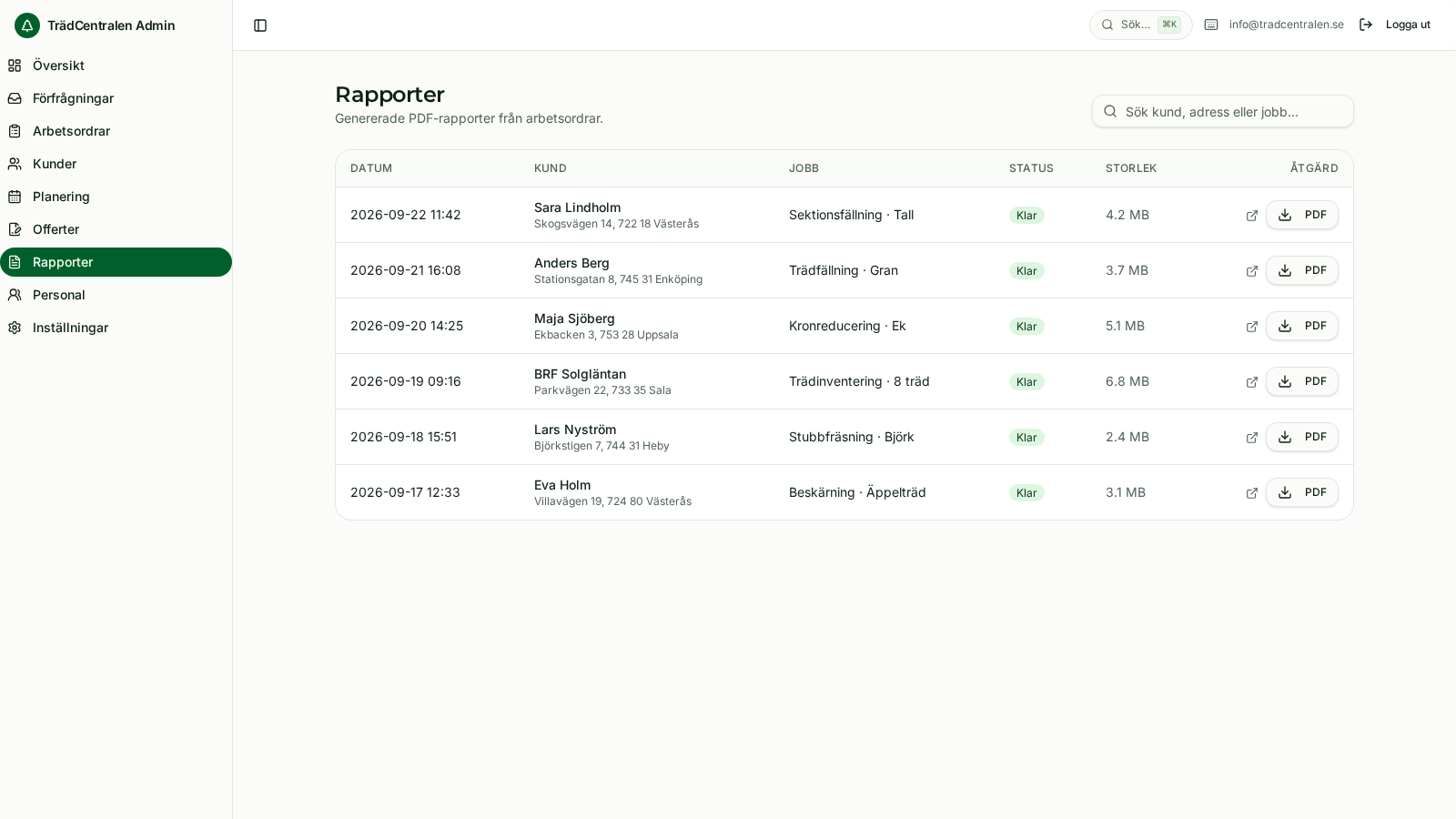Toggle the sidebar collapse icon
The width and height of the screenshot is (1456, 819).
pos(260,25)
